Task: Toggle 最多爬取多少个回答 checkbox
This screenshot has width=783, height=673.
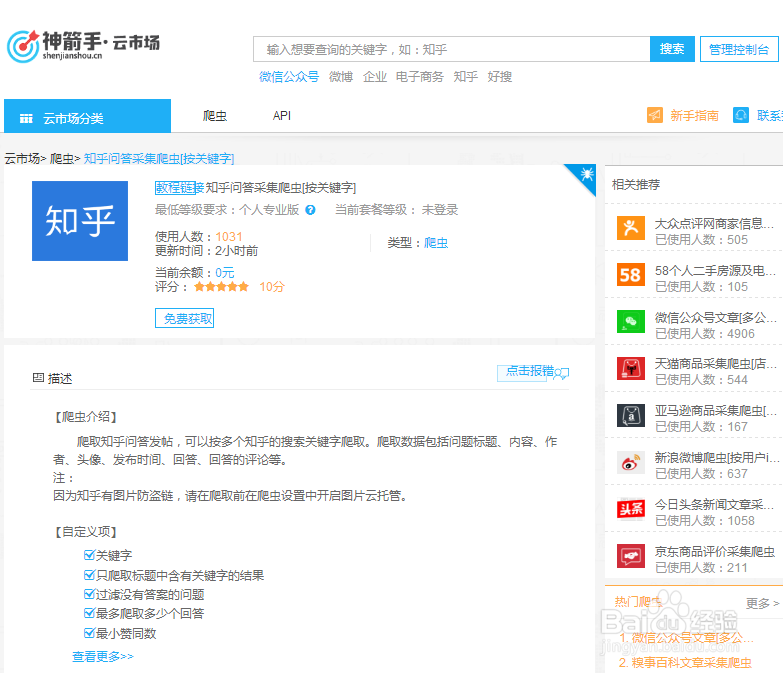Action: point(89,613)
